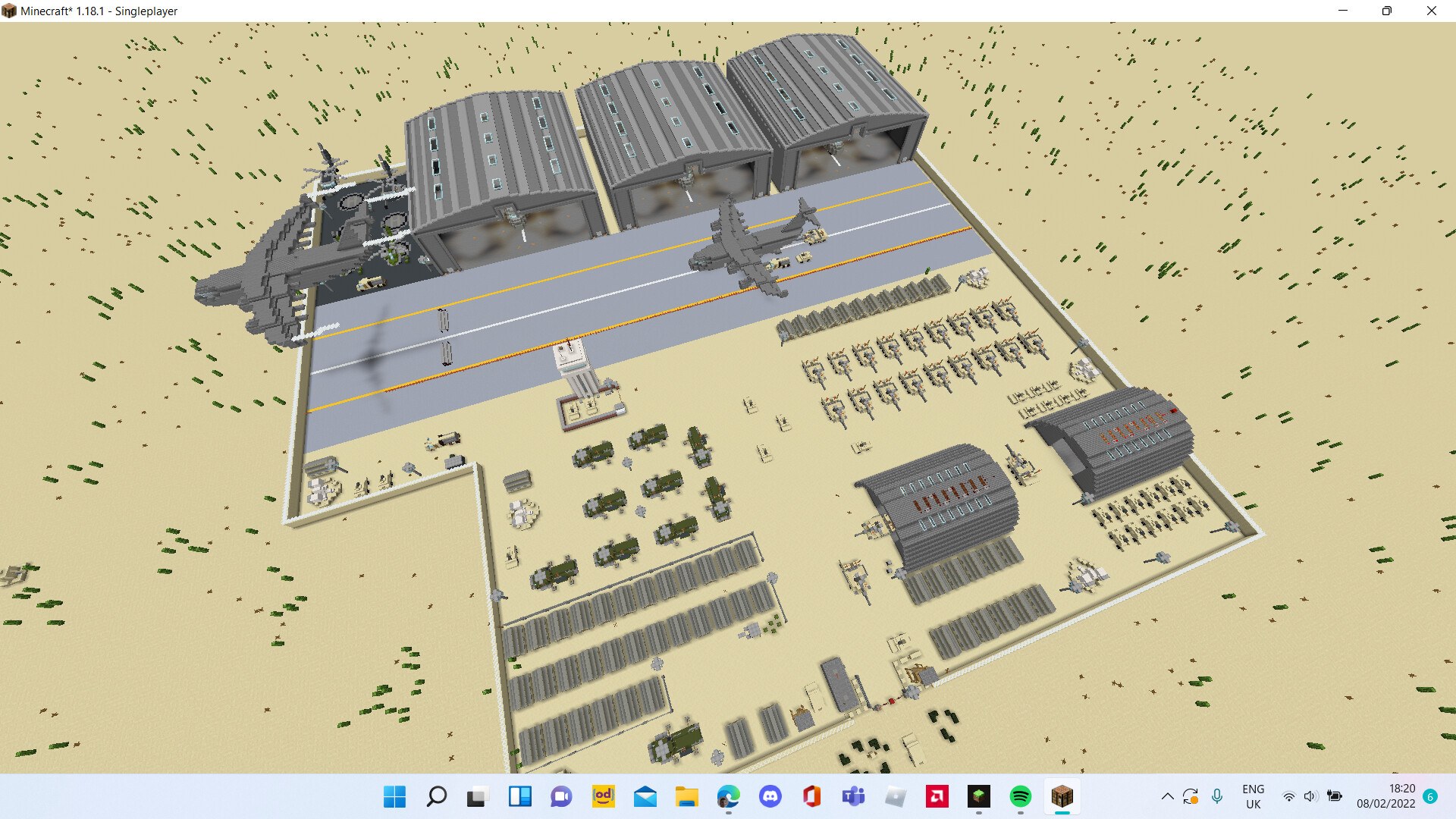This screenshot has width=1456, height=819.
Task: Open the Mail app from the taskbar
Action: [645, 797]
